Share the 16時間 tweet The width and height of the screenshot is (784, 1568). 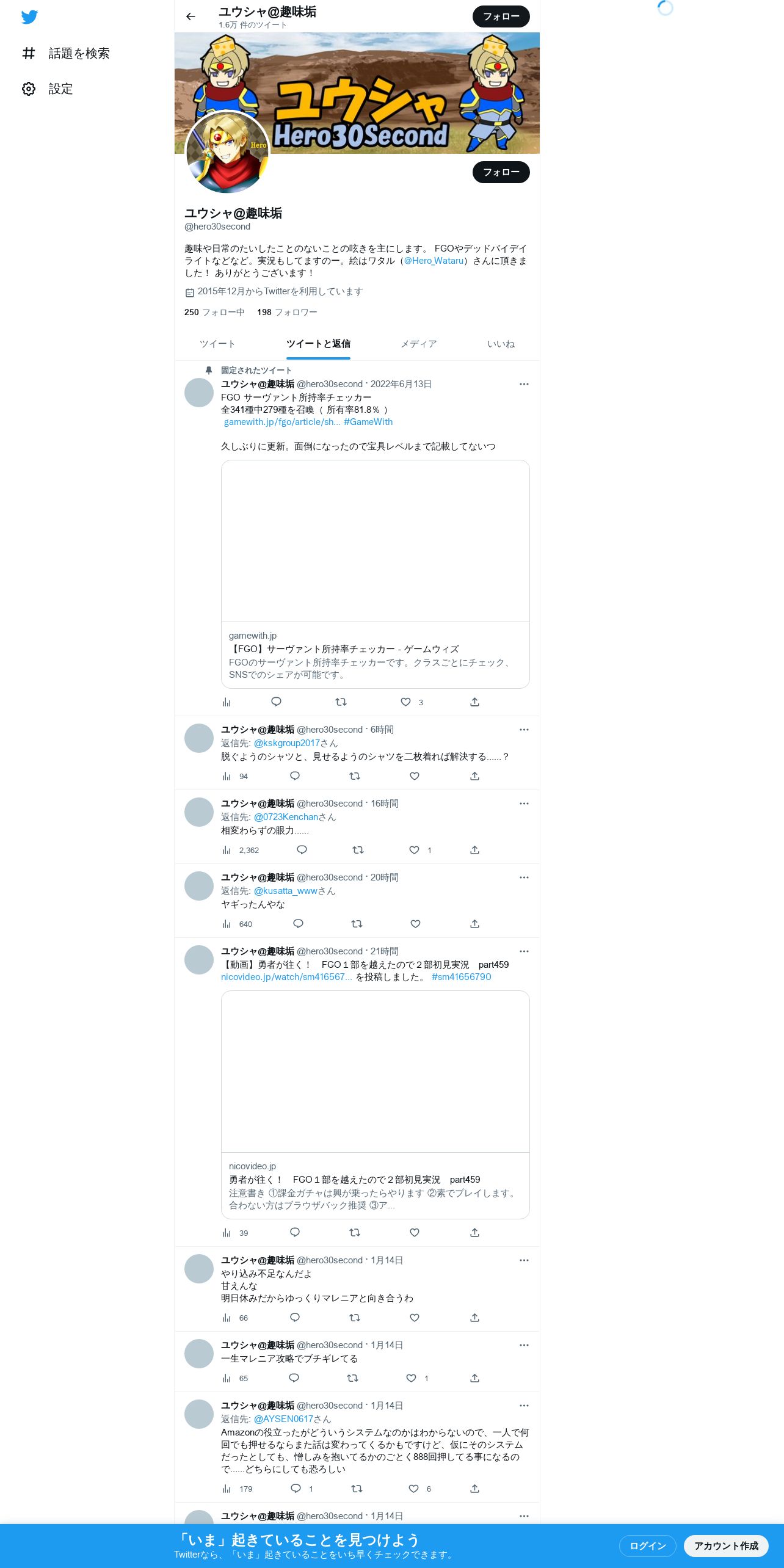[x=474, y=850]
